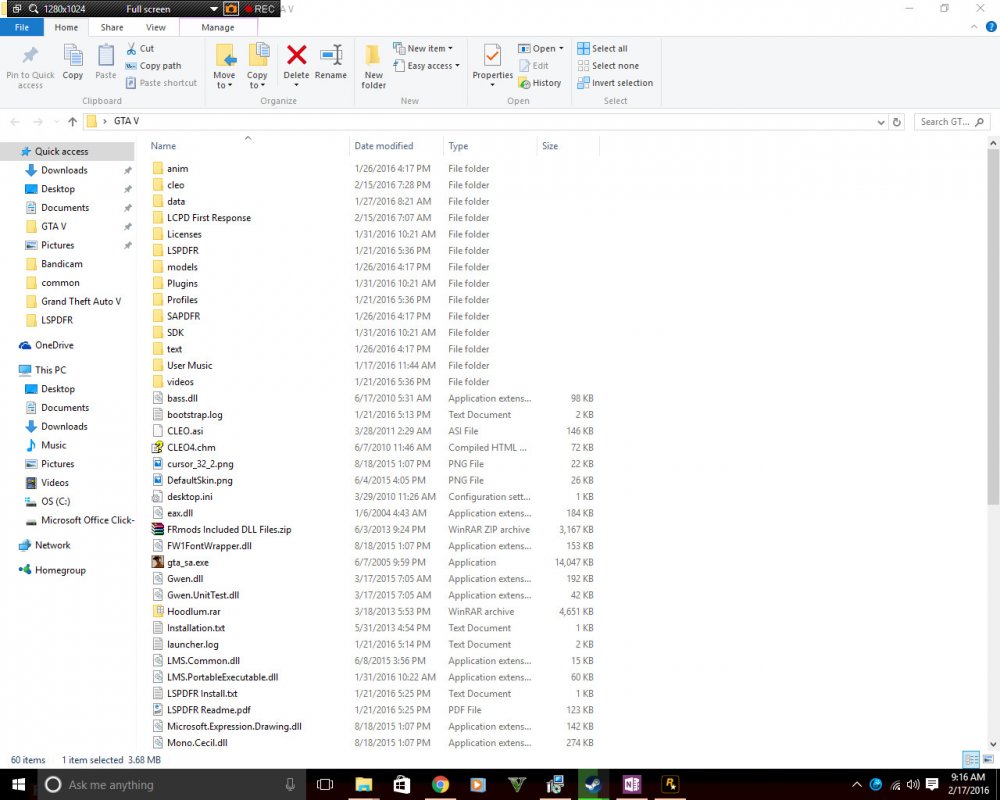
Task: Expand address bar history dropdown
Action: [881, 122]
